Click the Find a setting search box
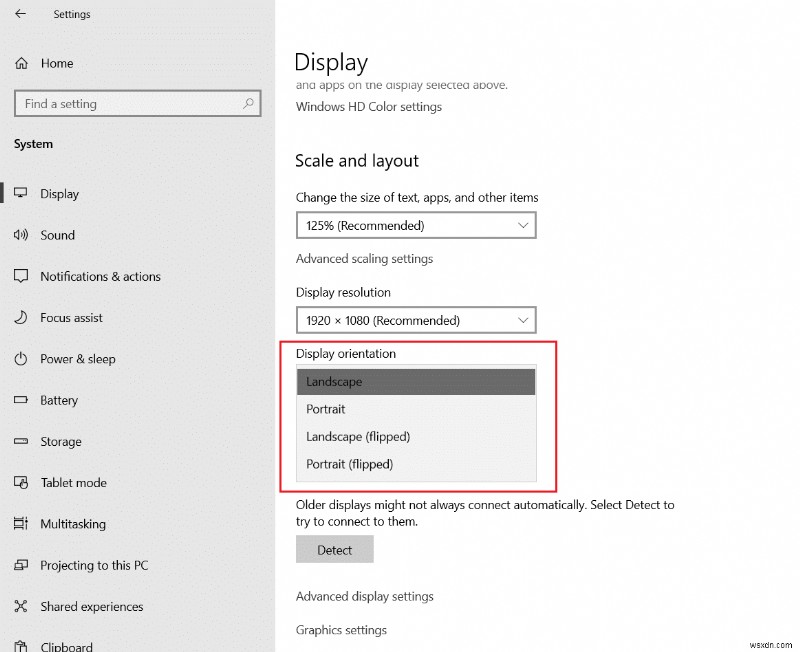 coord(137,103)
